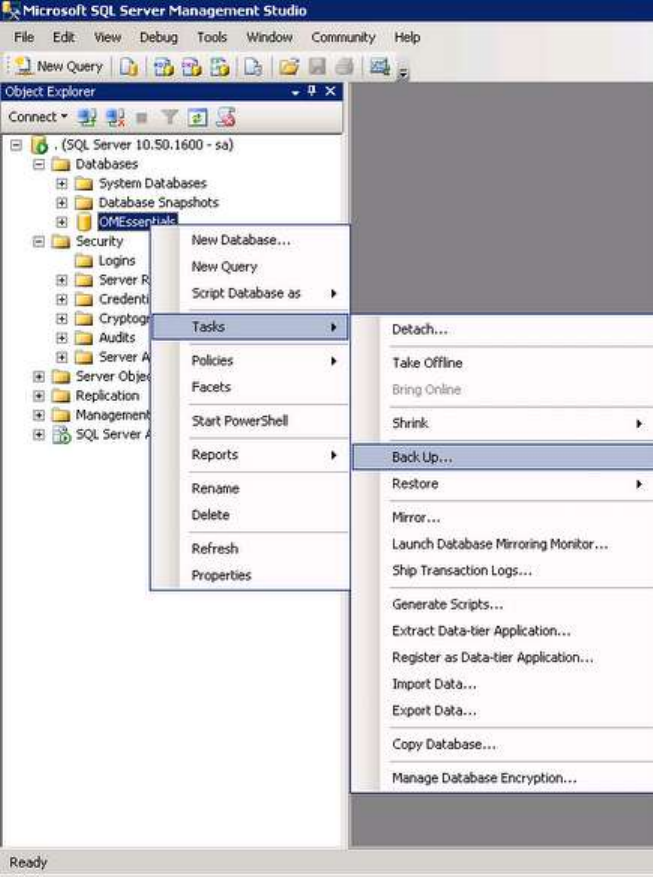
Task: Click the Analysis Services MDX Query icon
Action: point(164,67)
